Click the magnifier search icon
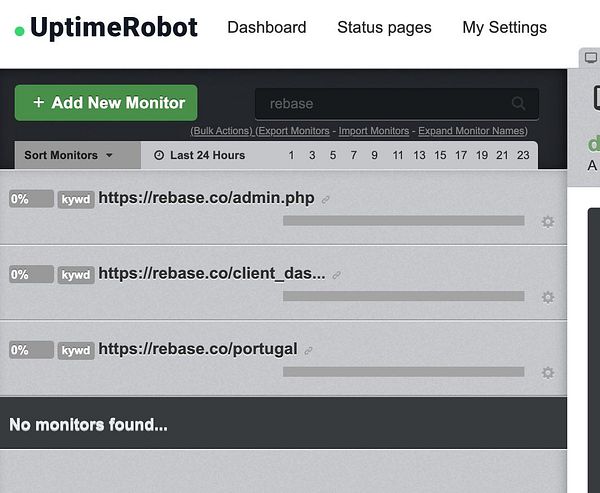Viewport: 600px width, 493px height. [518, 103]
